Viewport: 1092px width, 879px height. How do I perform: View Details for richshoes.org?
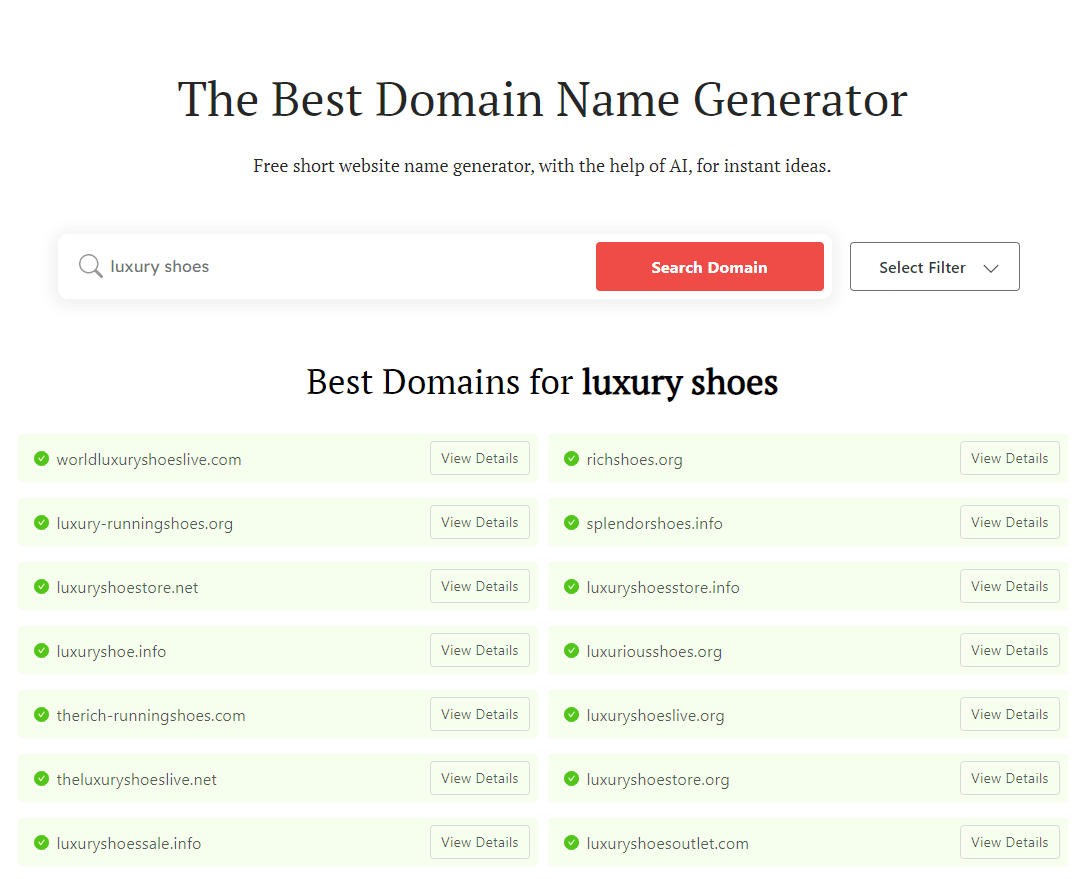pos(1010,458)
